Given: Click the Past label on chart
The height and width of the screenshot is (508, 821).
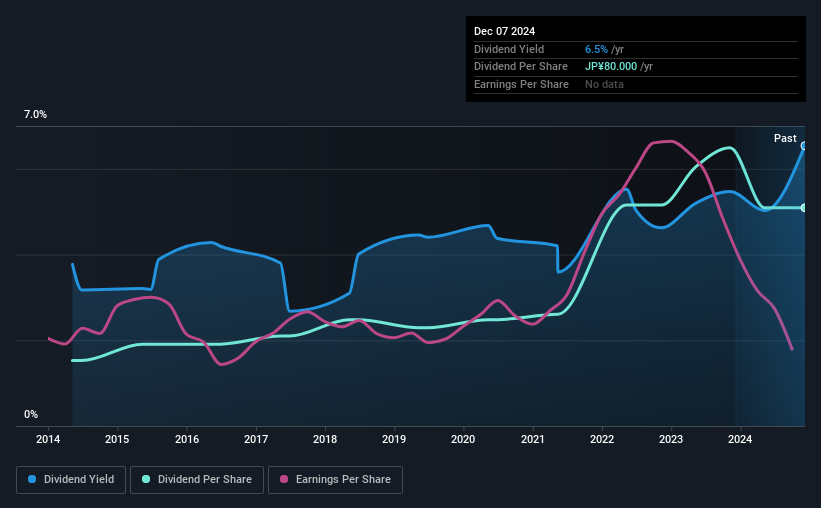Looking at the screenshot, I should [x=785, y=138].
